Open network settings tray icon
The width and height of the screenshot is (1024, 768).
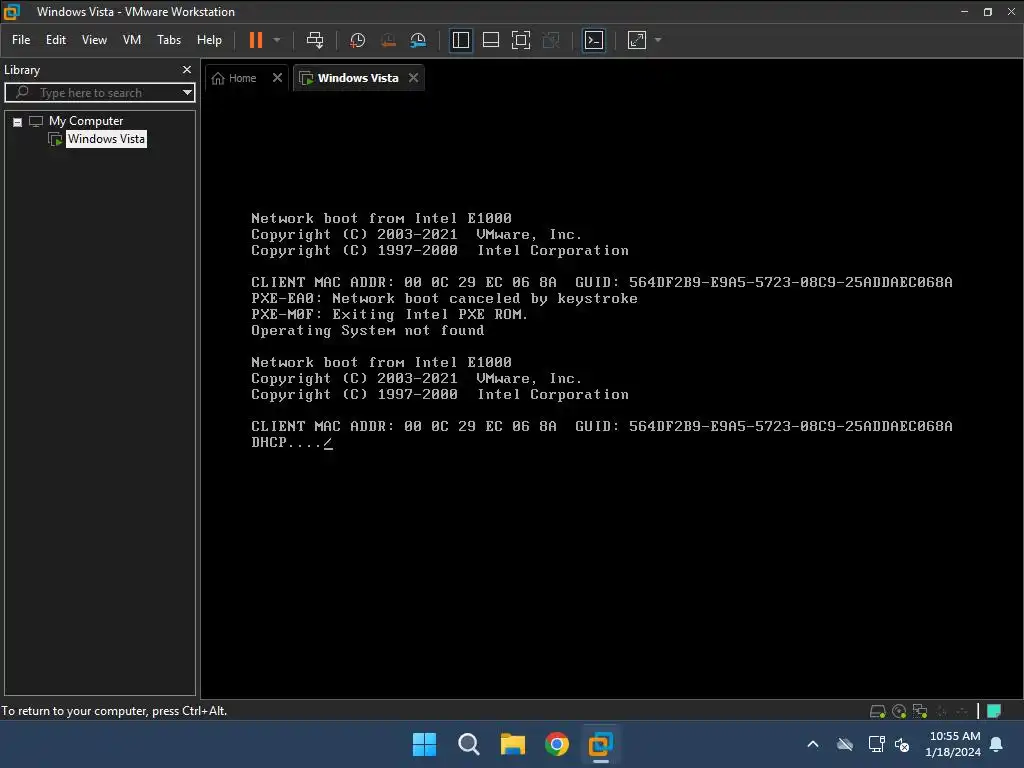pos(876,744)
